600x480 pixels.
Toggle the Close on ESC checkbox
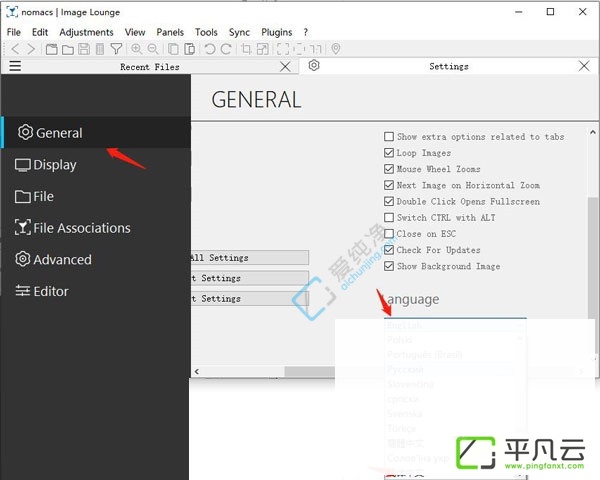[x=389, y=234]
